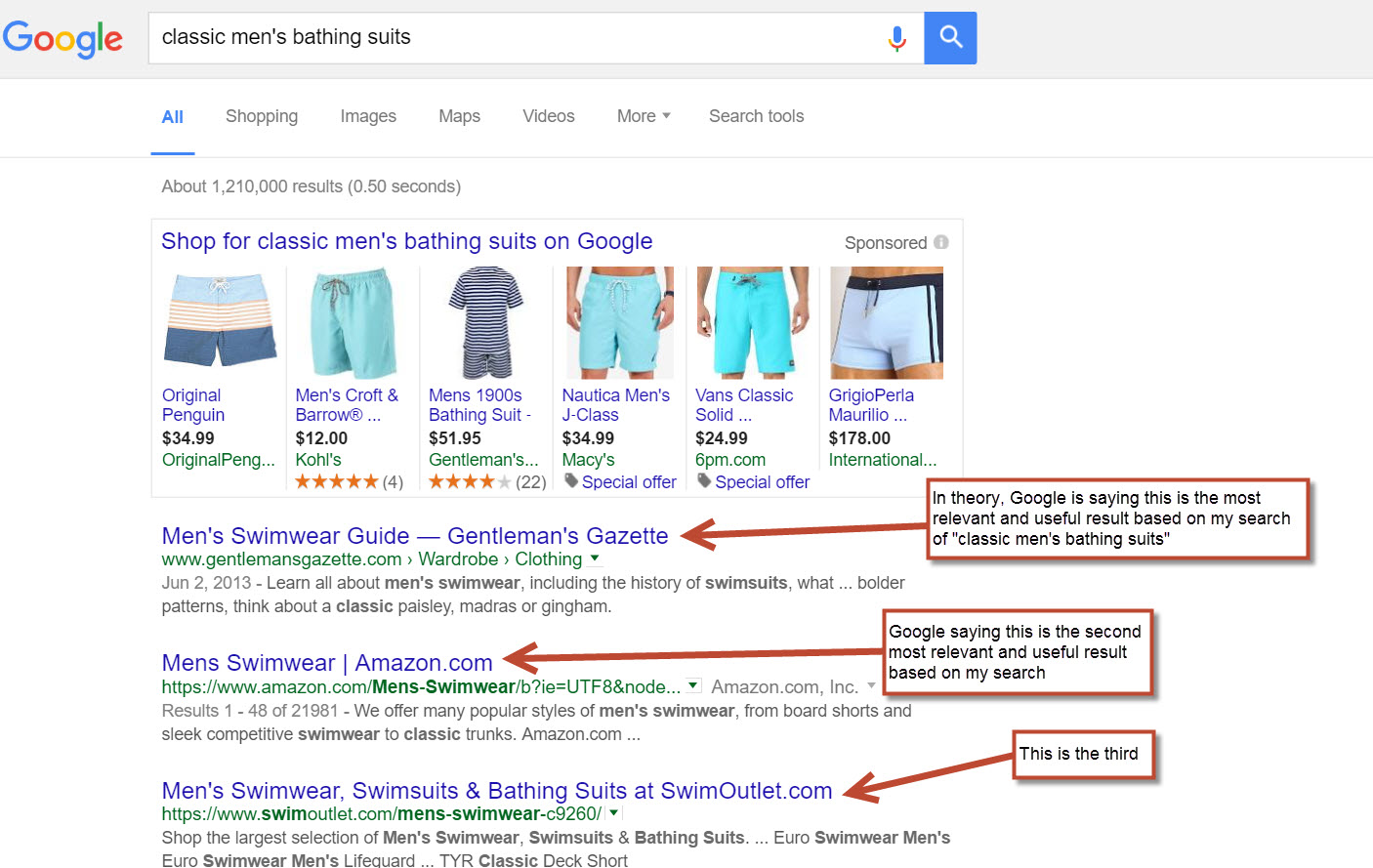Click Vans Classic Solid title
The height and width of the screenshot is (868, 1373).
(x=744, y=405)
